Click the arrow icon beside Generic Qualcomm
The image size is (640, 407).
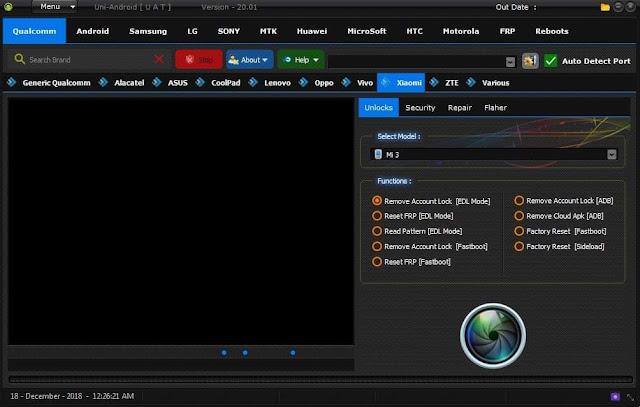pyautogui.click(x=12, y=82)
